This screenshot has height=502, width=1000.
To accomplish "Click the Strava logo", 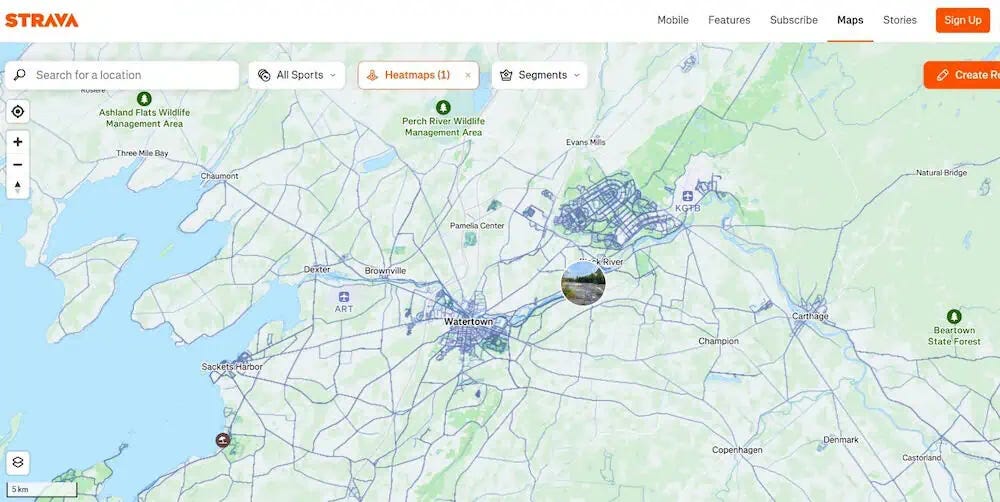I will point(41,20).
